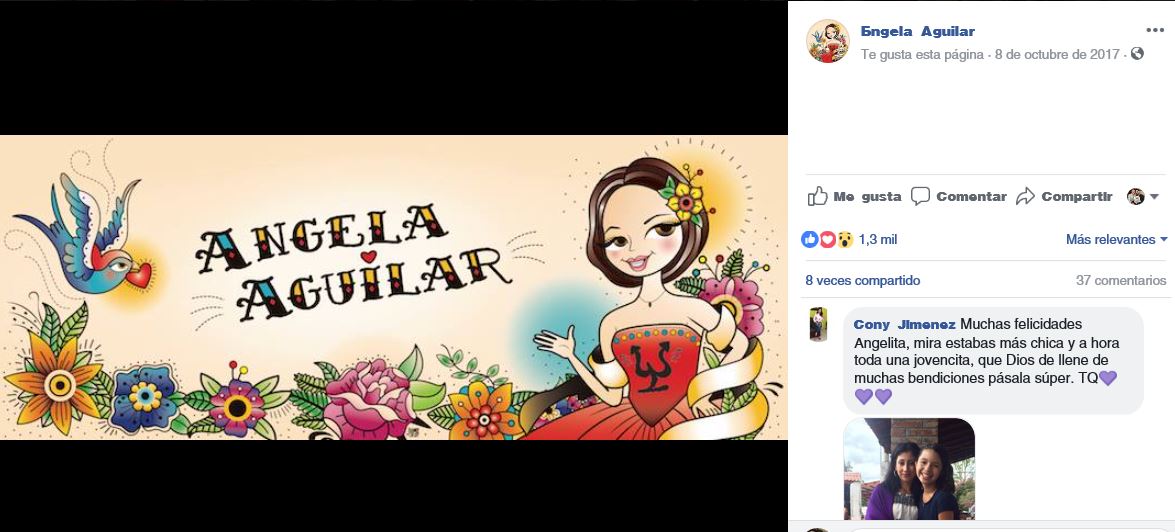Image resolution: width=1175 pixels, height=532 pixels.
Task: Click the Angela Aguilar cover illustration image
Action: pos(393,287)
